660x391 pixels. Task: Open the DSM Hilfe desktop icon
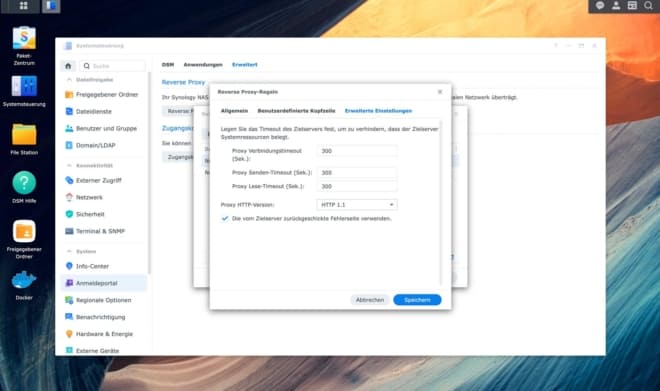point(24,188)
